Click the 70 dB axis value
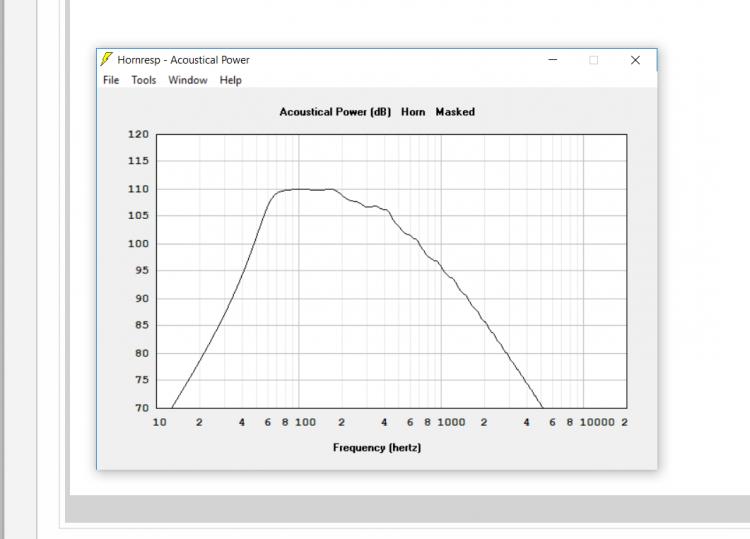750x539 pixels. [142, 408]
